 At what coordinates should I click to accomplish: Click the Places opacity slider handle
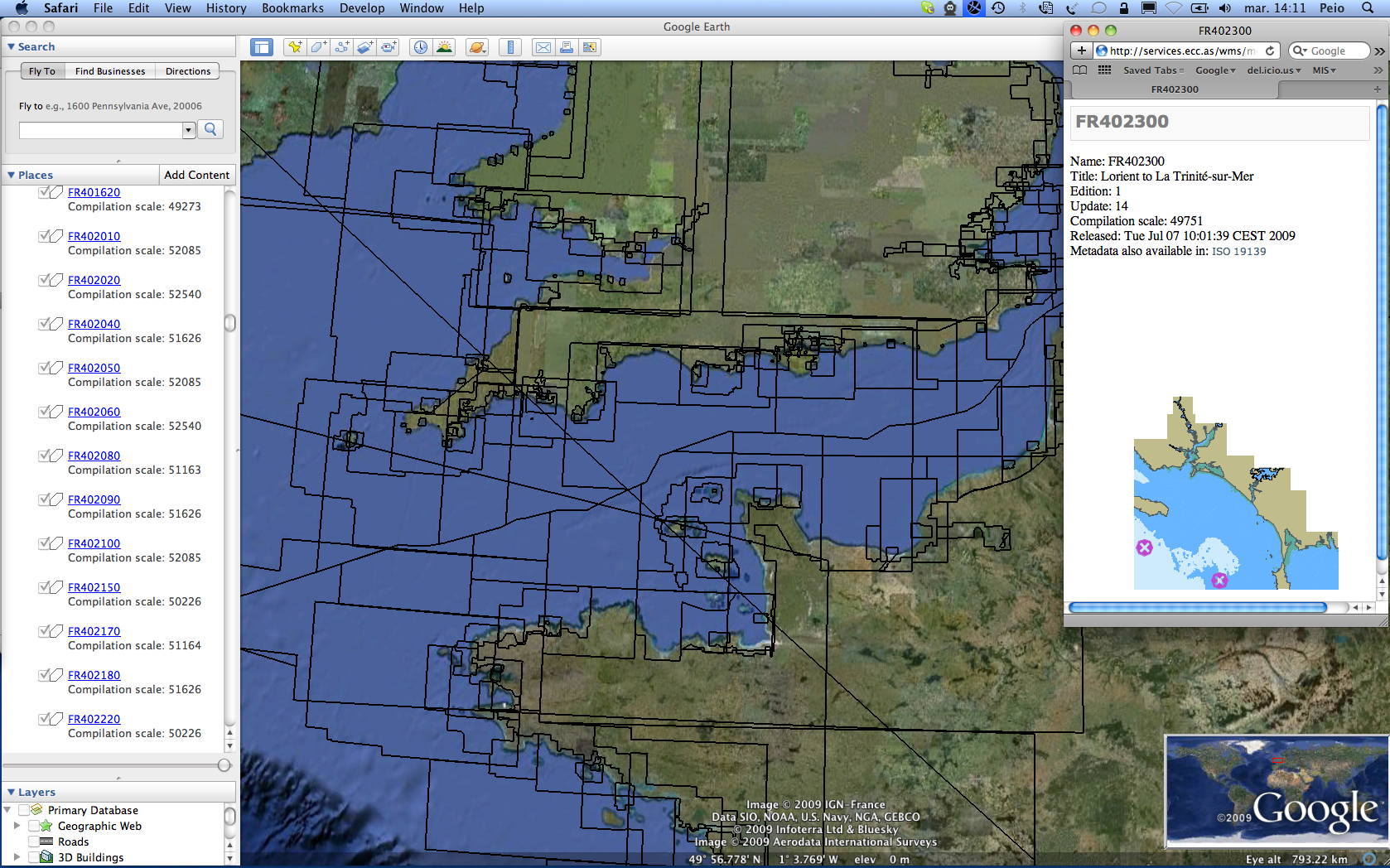tap(224, 765)
